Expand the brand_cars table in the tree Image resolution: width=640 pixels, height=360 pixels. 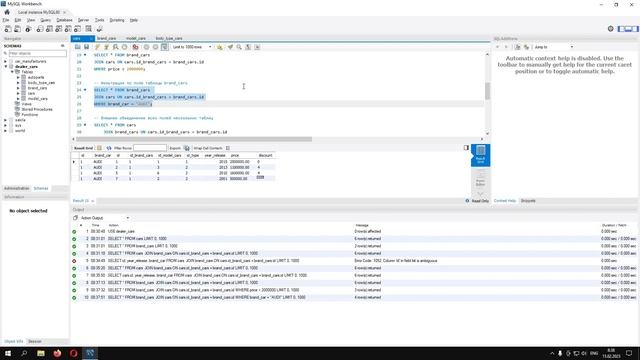click(18, 88)
